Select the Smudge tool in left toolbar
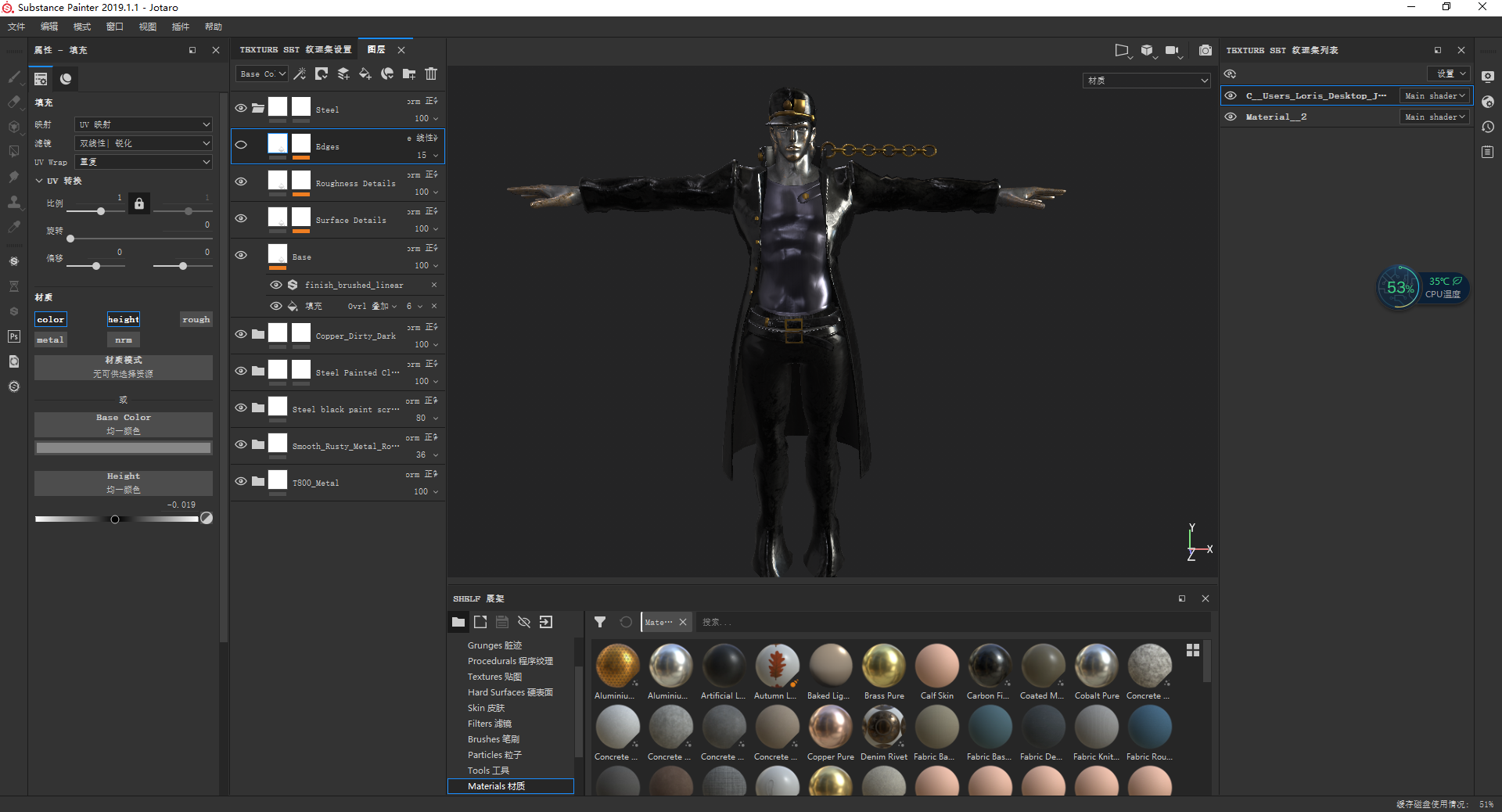This screenshot has height=812, width=1502. [14, 177]
